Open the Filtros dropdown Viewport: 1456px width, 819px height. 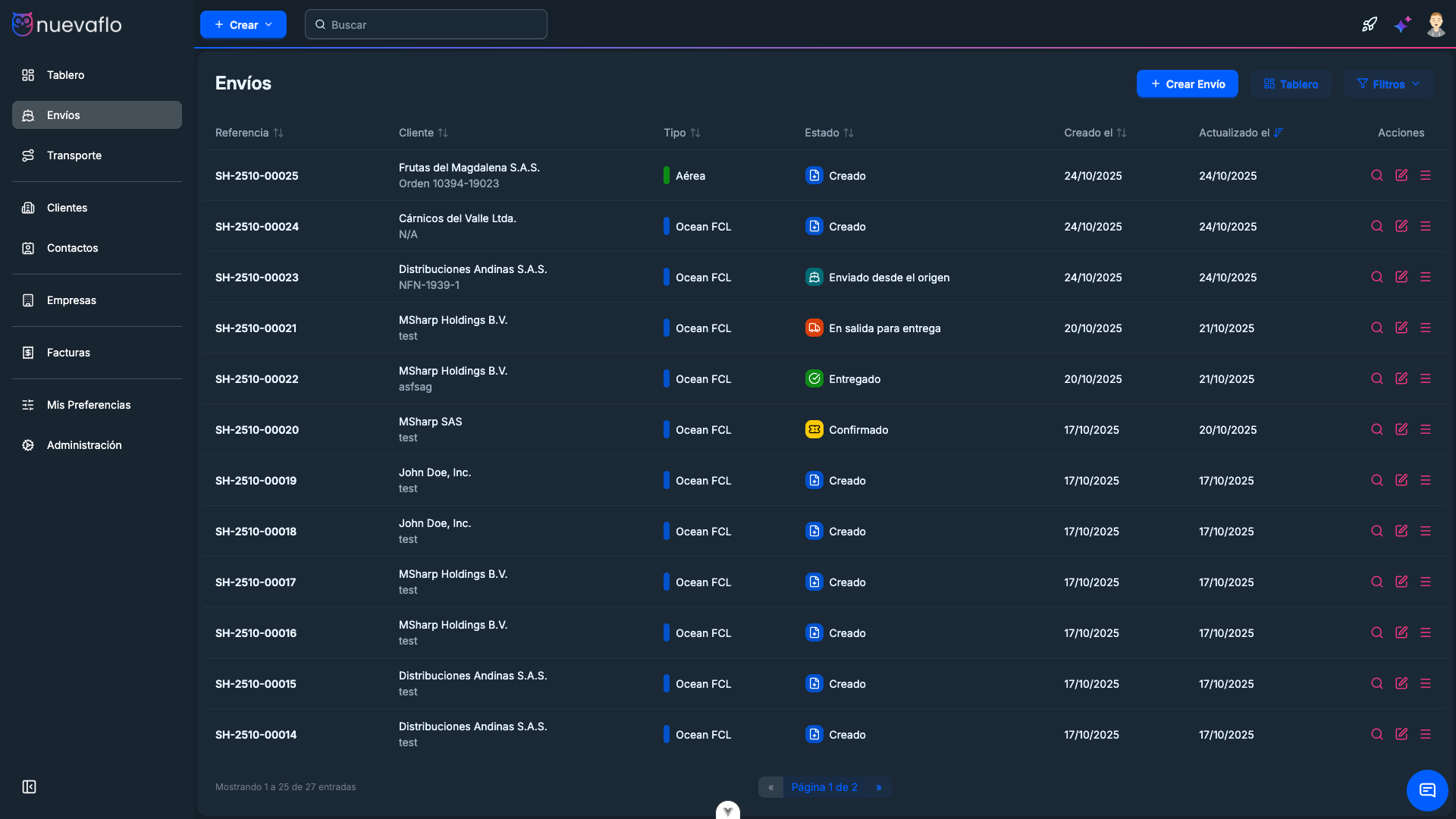coord(1388,84)
